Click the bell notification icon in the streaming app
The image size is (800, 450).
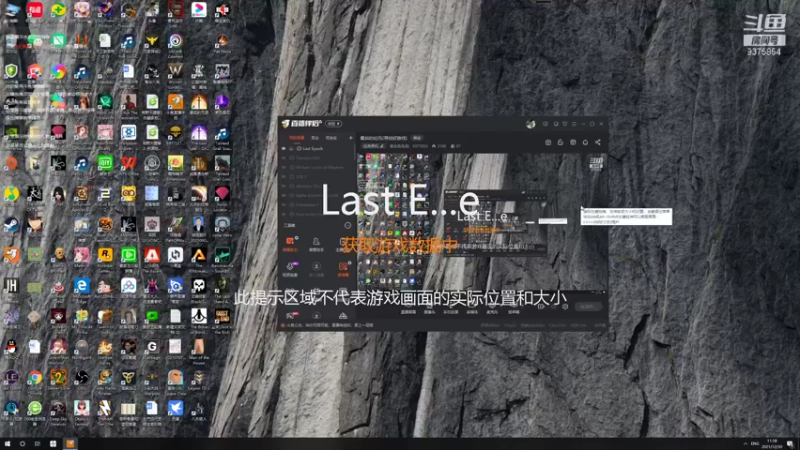(585, 142)
